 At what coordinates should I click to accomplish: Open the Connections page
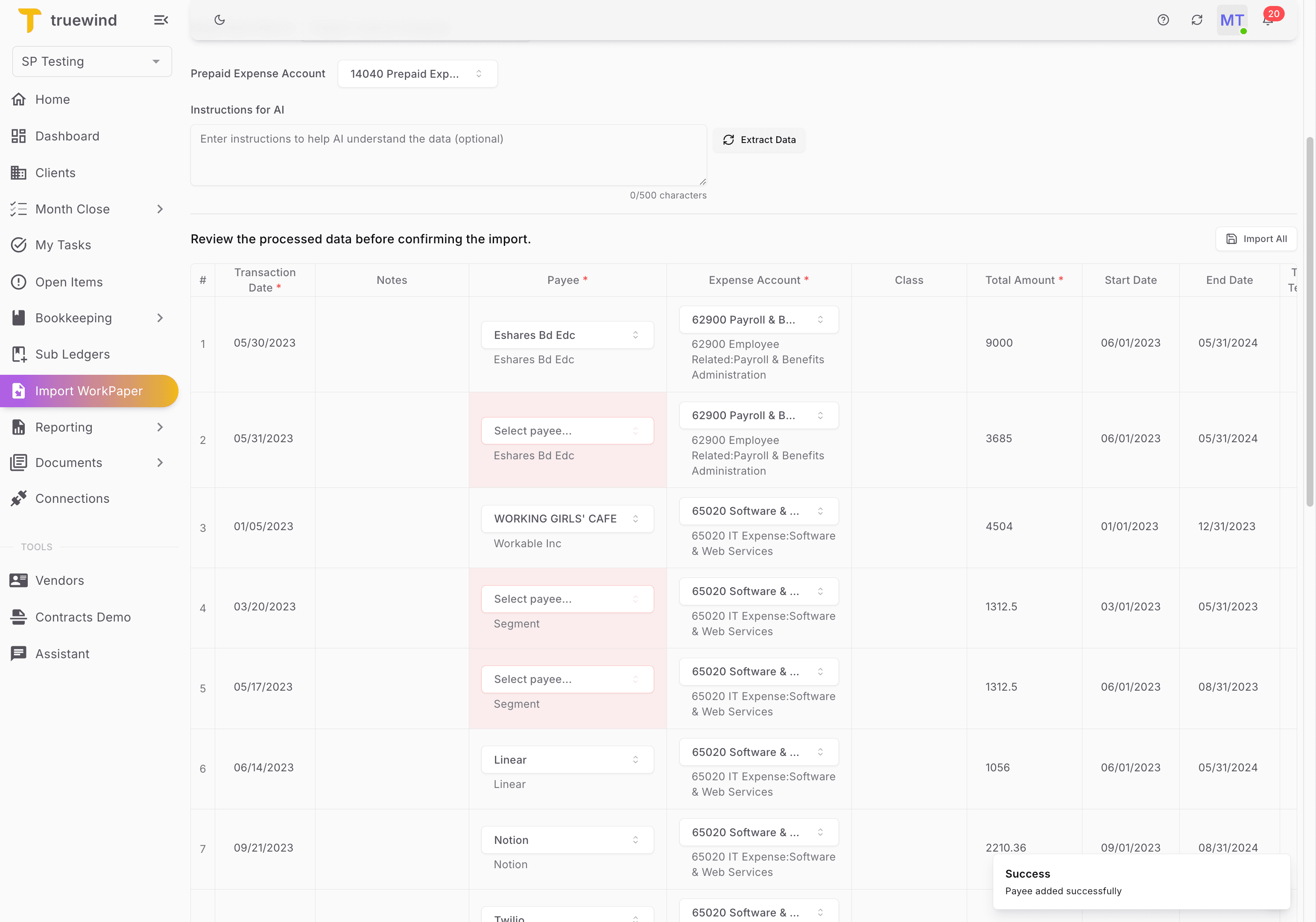point(72,498)
